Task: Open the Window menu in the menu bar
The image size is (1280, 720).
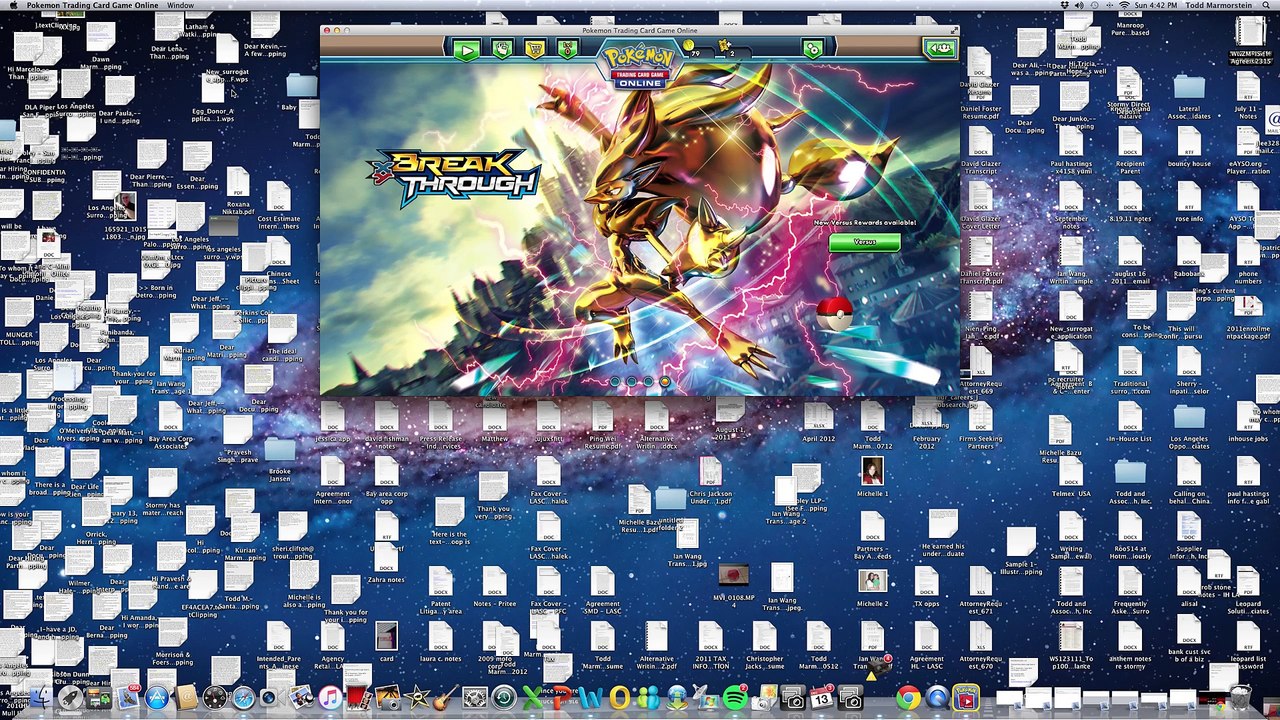Action: point(180,5)
